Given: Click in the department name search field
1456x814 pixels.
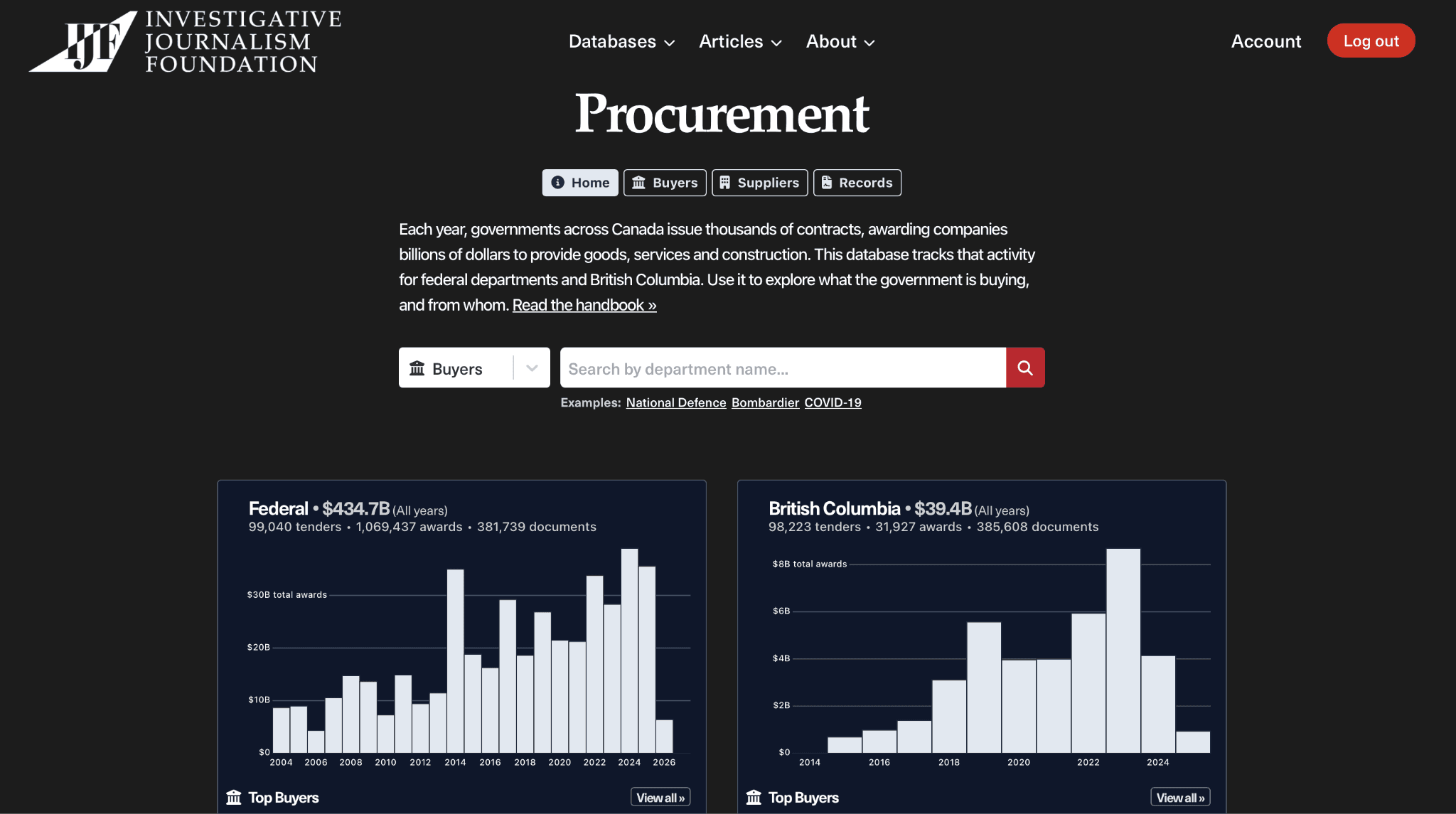Looking at the screenshot, I should coord(783,368).
